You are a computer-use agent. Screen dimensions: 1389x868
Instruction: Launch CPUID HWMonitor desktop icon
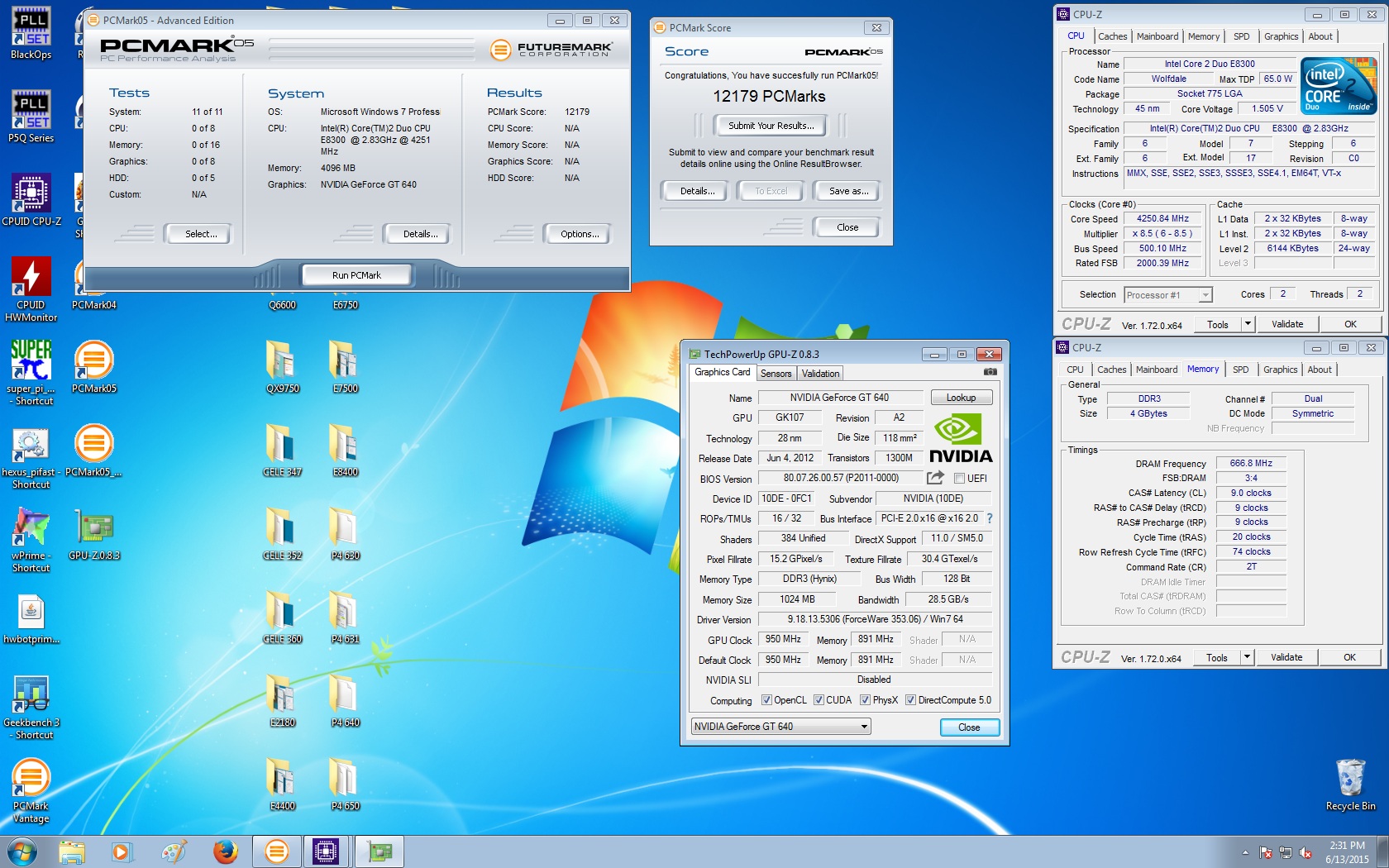click(x=31, y=289)
